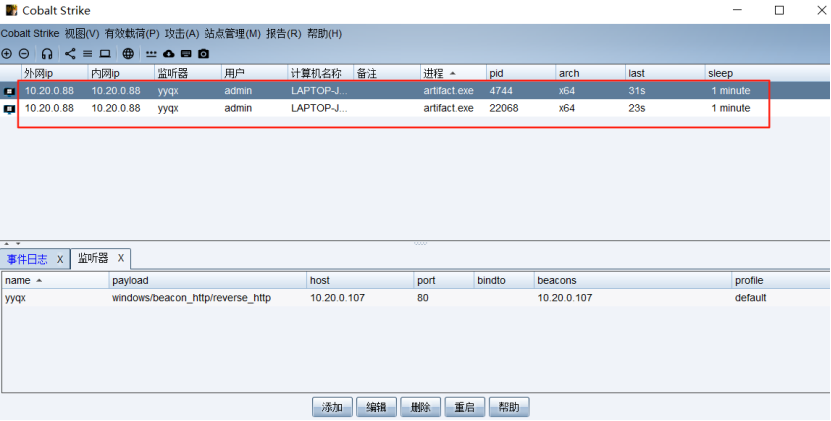This screenshot has width=831, height=421.
Task: Close the 监听器 tab
Action: 121,258
